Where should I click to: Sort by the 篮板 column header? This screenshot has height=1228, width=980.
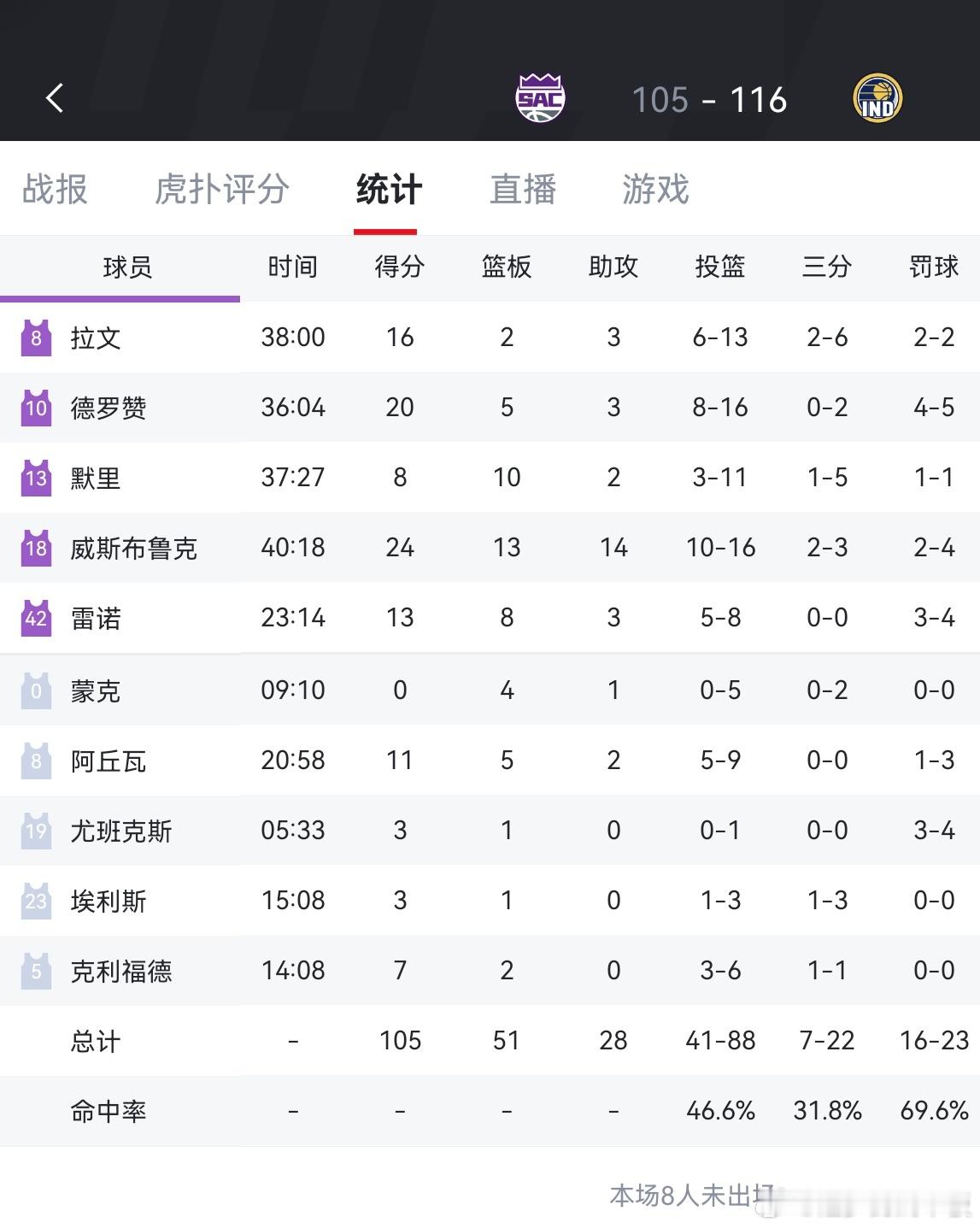[x=507, y=267]
